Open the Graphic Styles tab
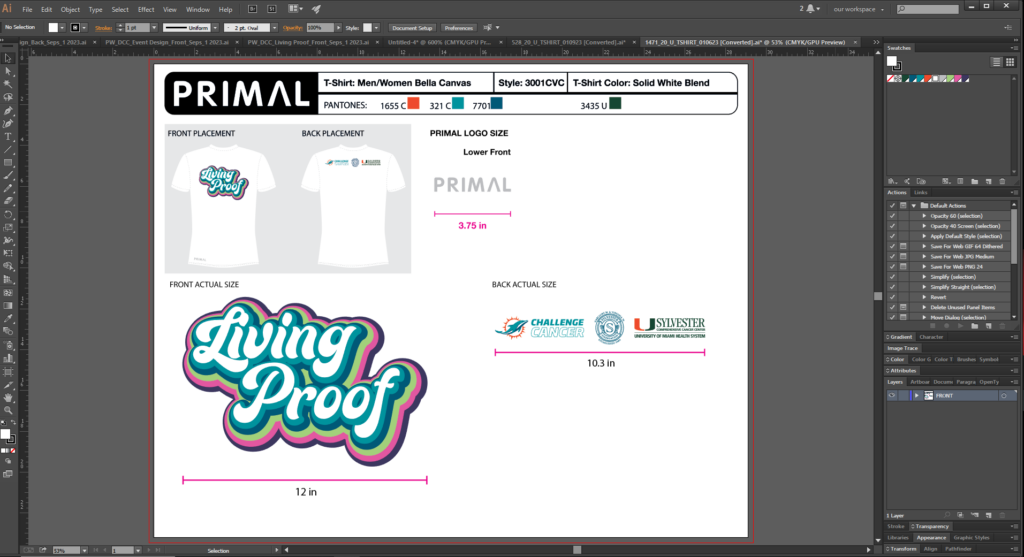Viewport: 1024px width, 557px height. pos(971,537)
